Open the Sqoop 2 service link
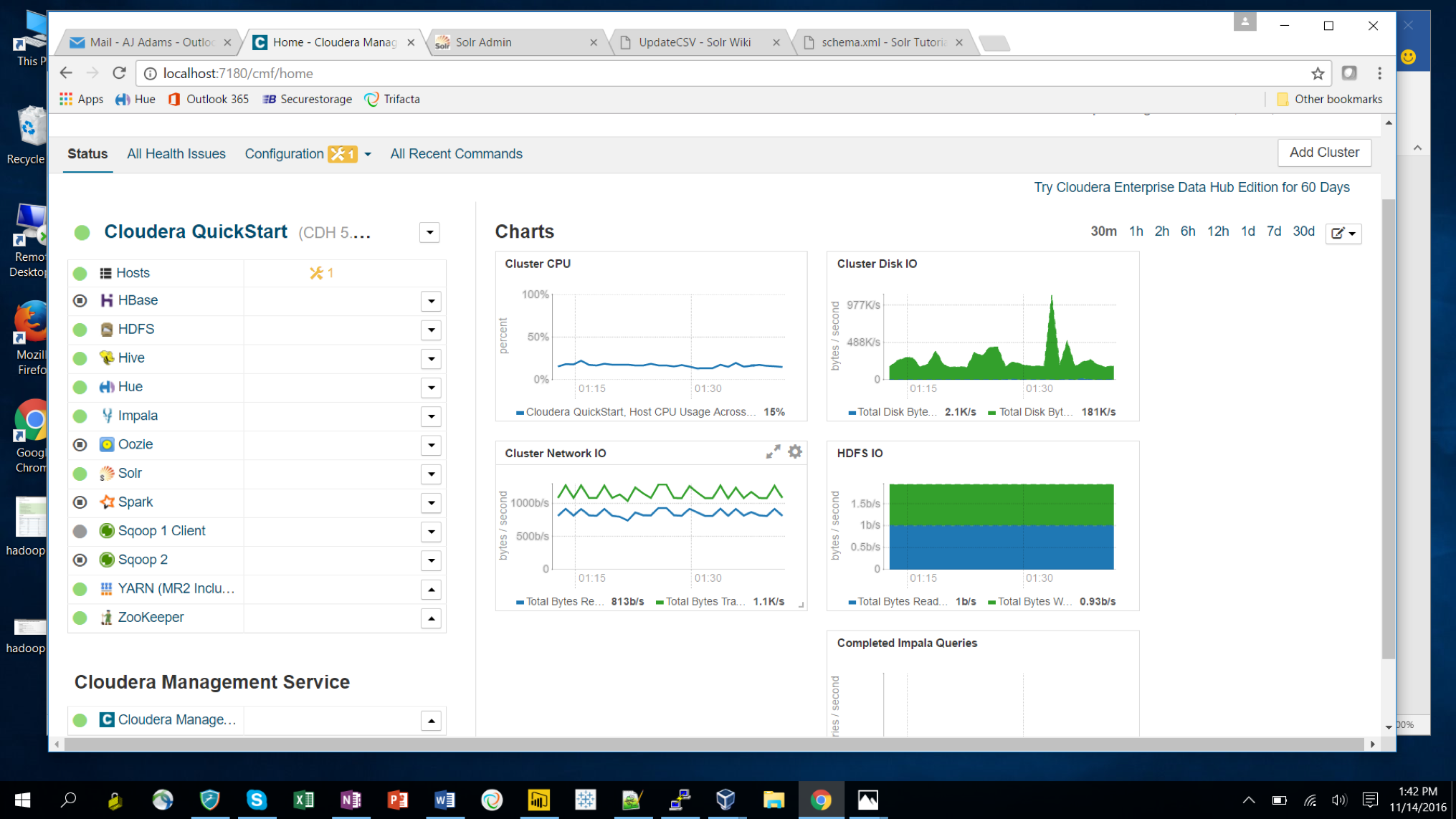Viewport: 1456px width, 819px height. pyautogui.click(x=143, y=560)
